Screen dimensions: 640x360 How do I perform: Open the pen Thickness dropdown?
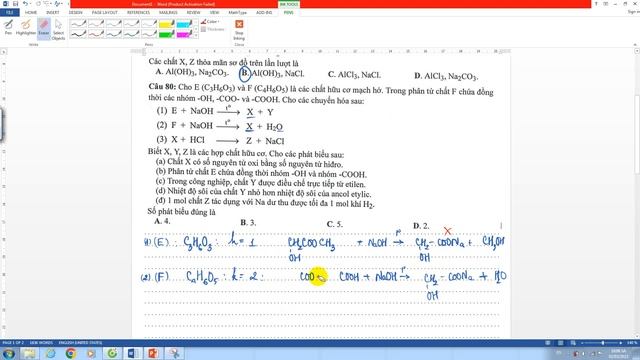213,29
